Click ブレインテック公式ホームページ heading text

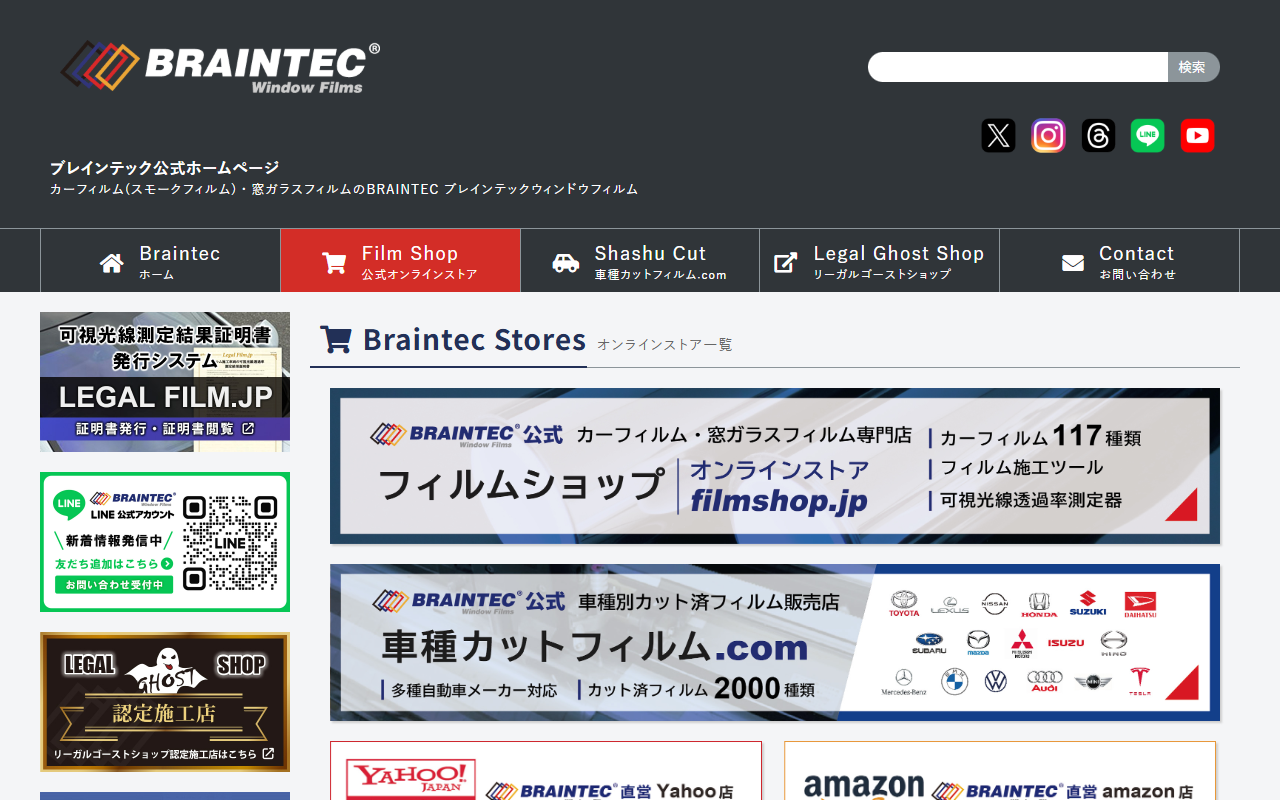pos(165,167)
